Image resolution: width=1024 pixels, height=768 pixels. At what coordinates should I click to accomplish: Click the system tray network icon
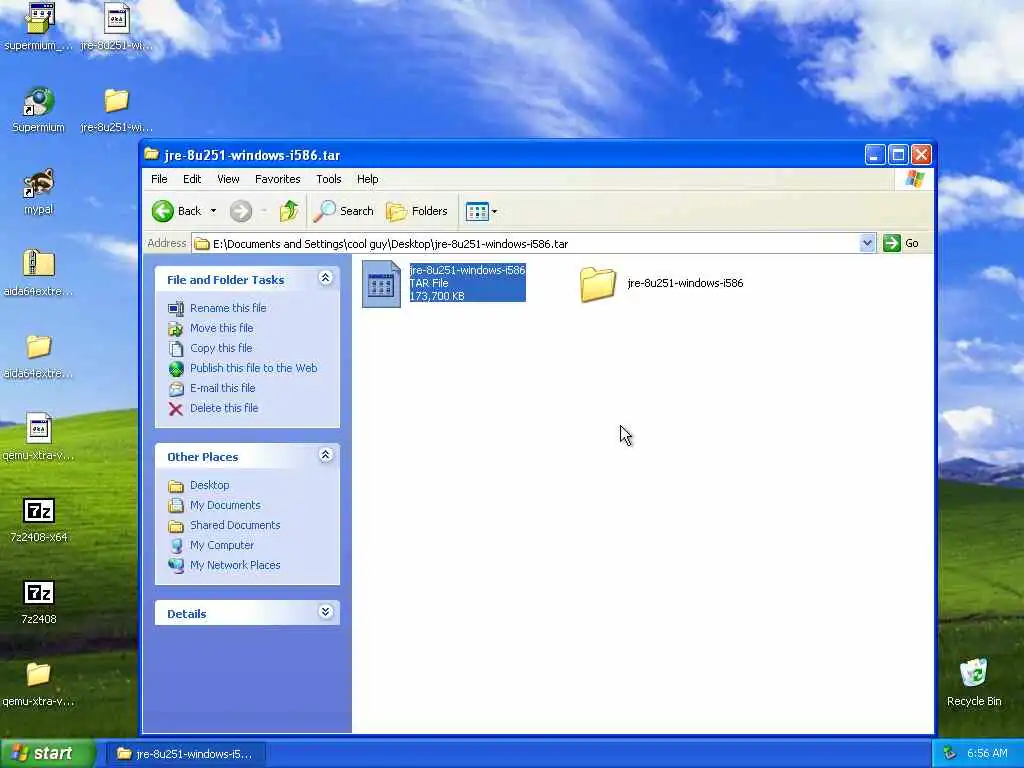point(949,754)
